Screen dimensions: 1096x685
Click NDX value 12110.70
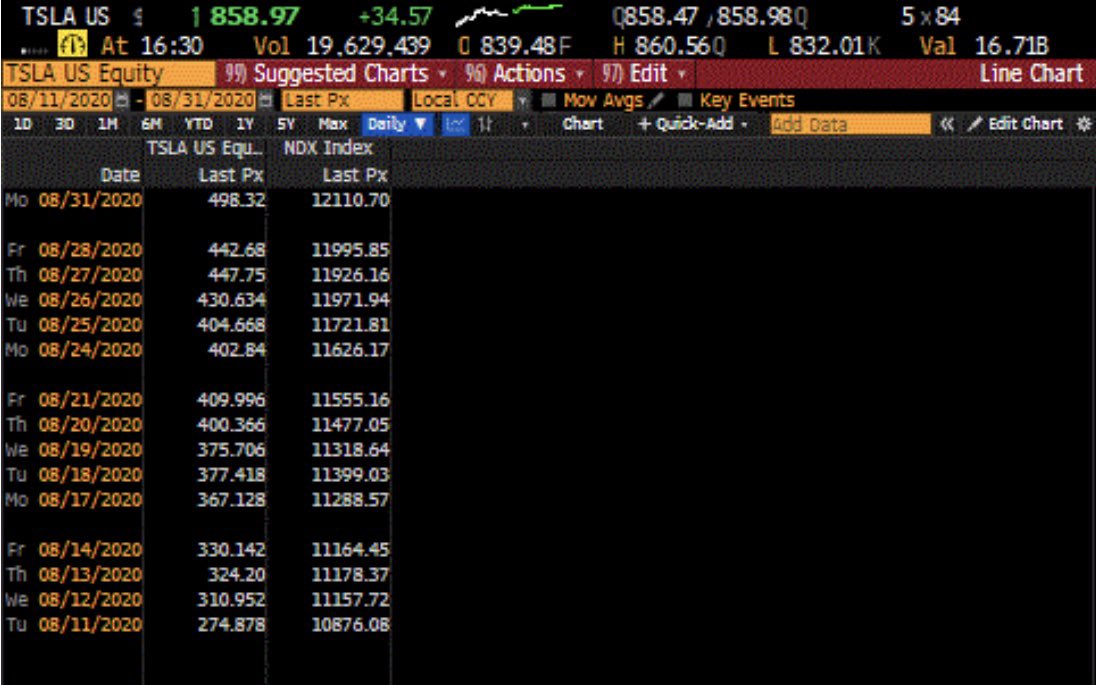tap(350, 201)
